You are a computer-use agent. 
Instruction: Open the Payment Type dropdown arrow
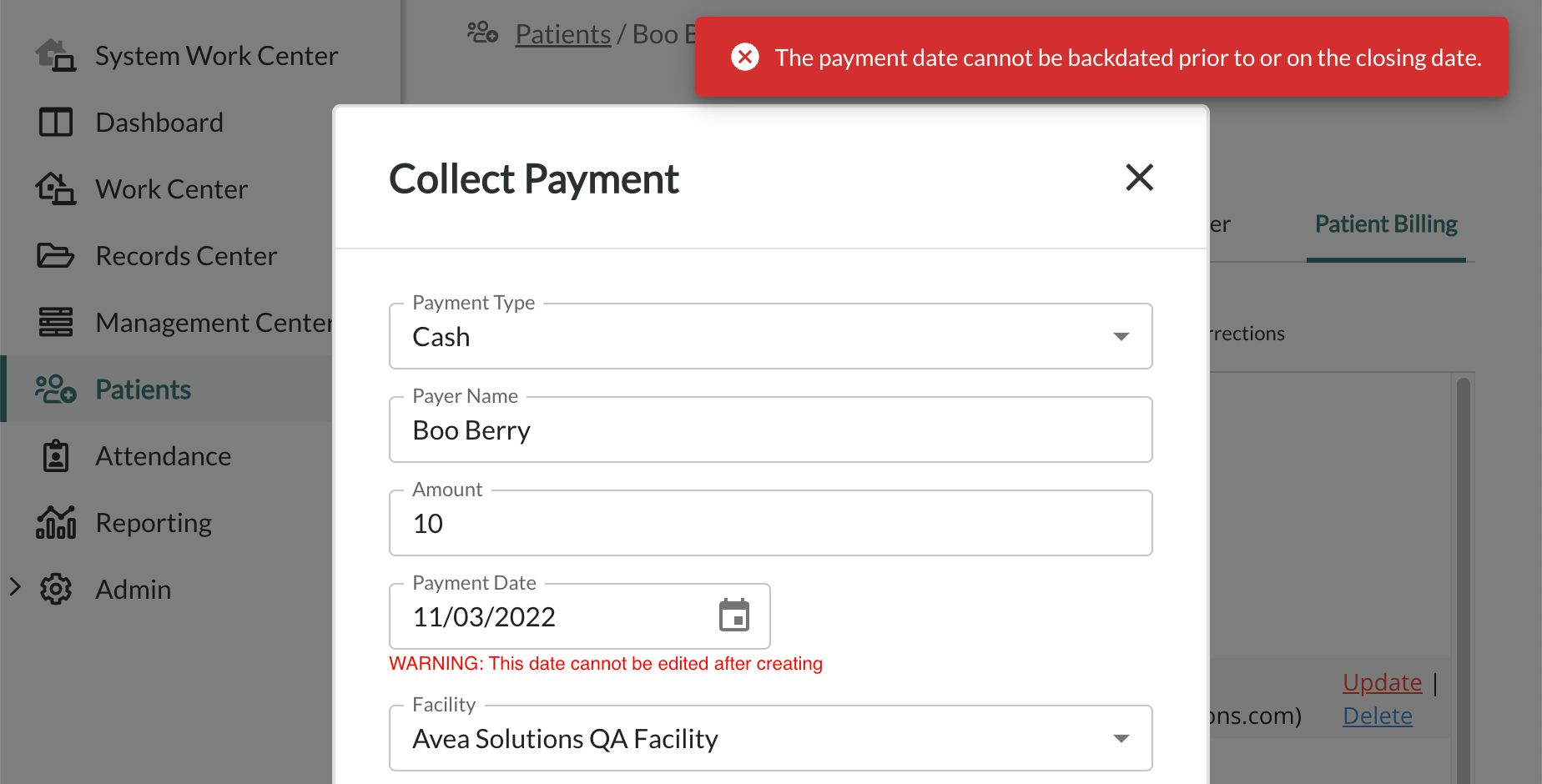[x=1121, y=337]
